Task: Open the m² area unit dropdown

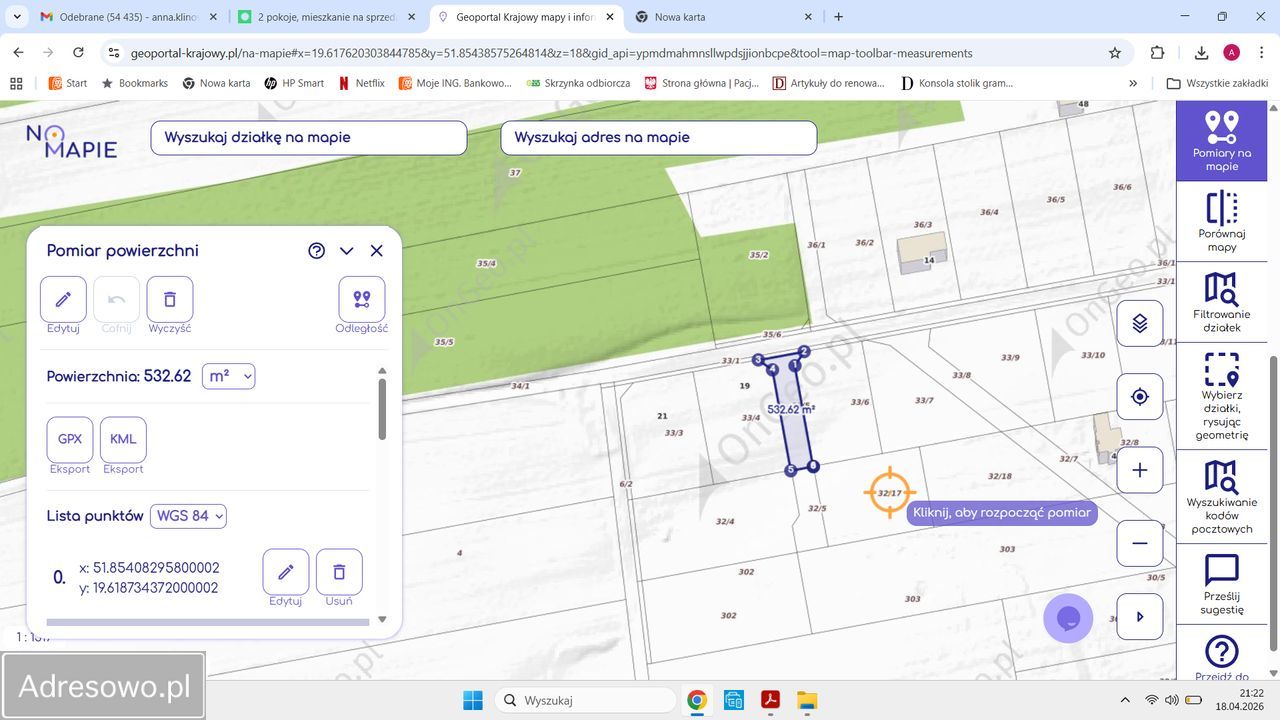Action: pyautogui.click(x=228, y=376)
